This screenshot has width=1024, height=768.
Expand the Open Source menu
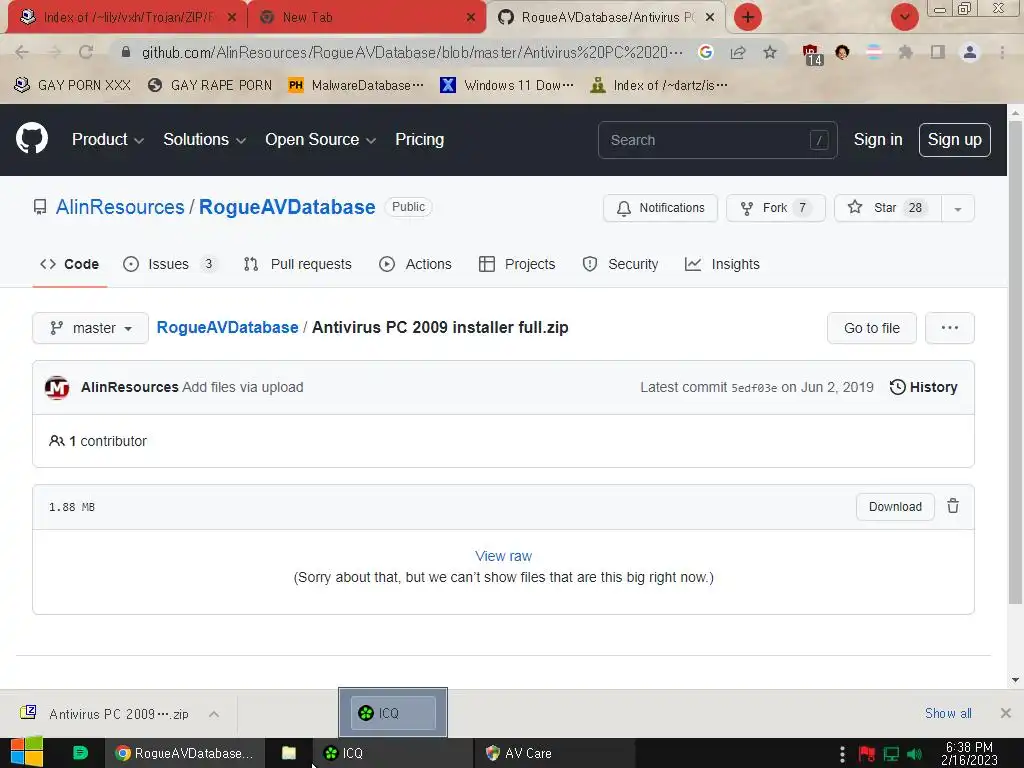click(320, 140)
